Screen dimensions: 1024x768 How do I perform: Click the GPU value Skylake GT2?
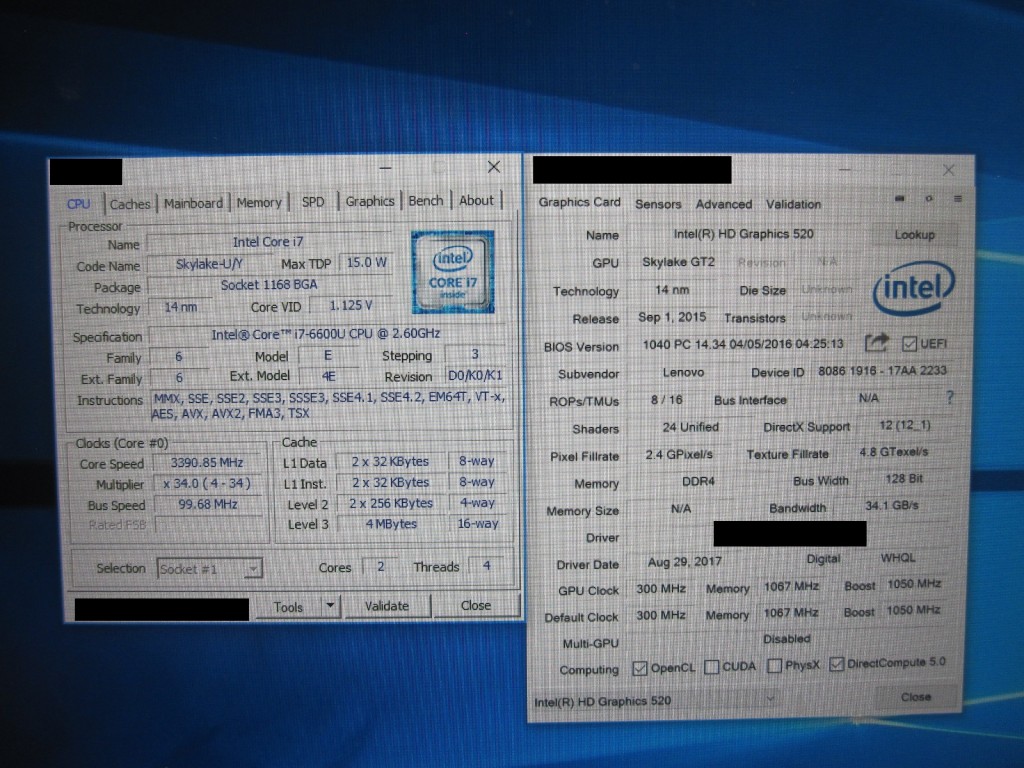coord(679,262)
